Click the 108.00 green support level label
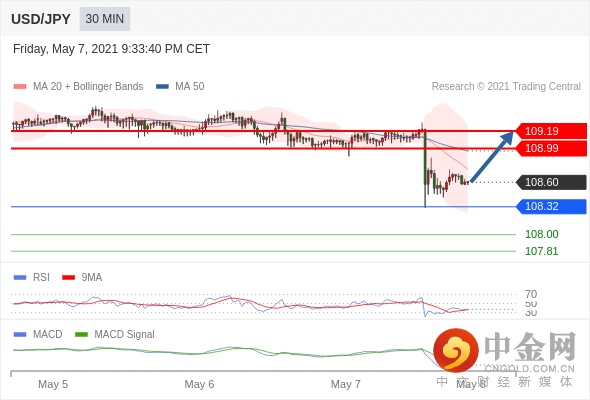Image resolution: width=590 pixels, height=400 pixels. click(542, 234)
